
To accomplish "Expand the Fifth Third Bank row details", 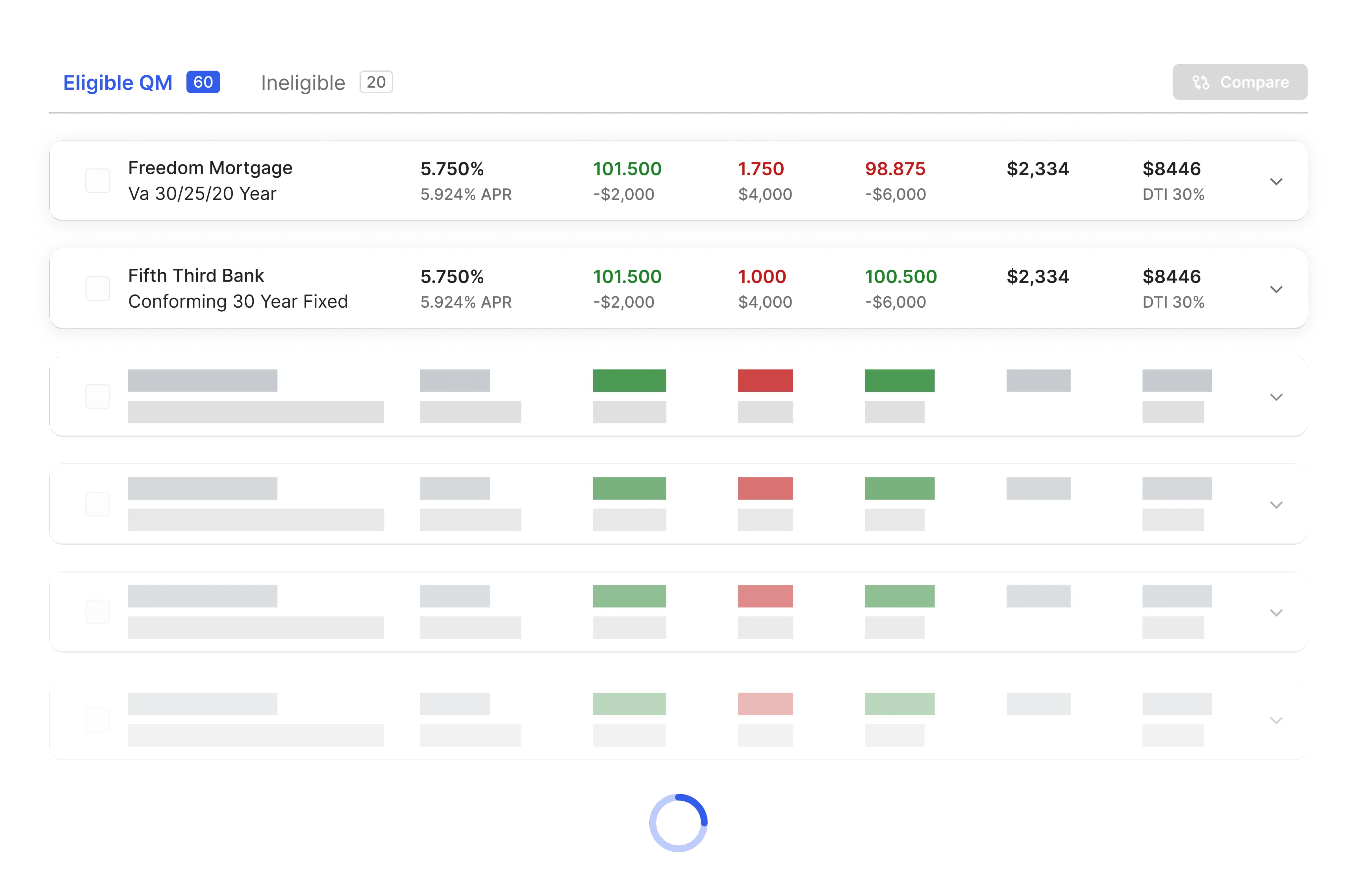I will coord(1276,289).
